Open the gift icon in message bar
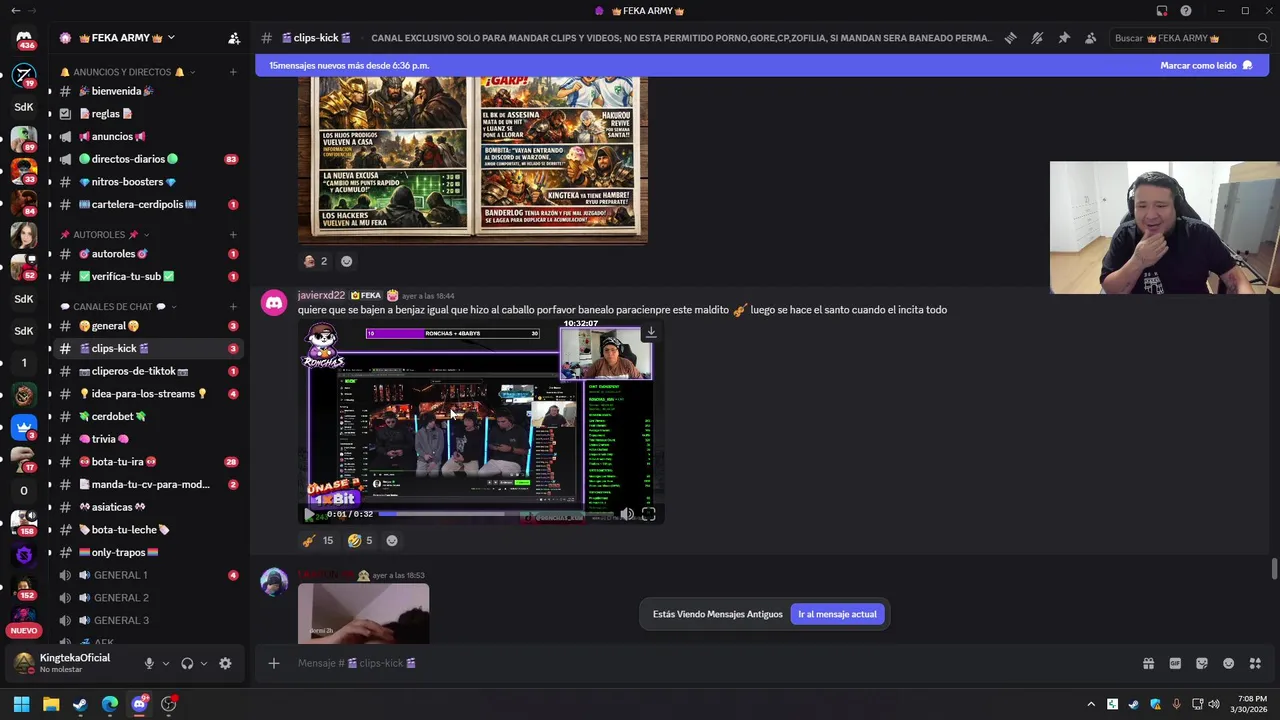Image resolution: width=1280 pixels, height=720 pixels. pyautogui.click(x=1148, y=663)
